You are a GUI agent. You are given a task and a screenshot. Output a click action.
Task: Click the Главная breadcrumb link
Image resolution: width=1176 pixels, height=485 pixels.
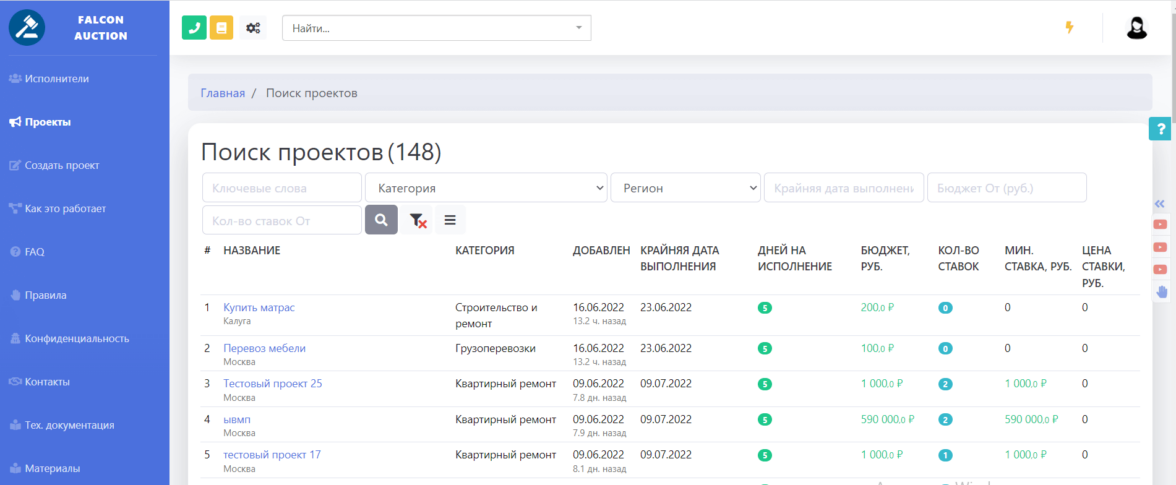pyautogui.click(x=222, y=93)
